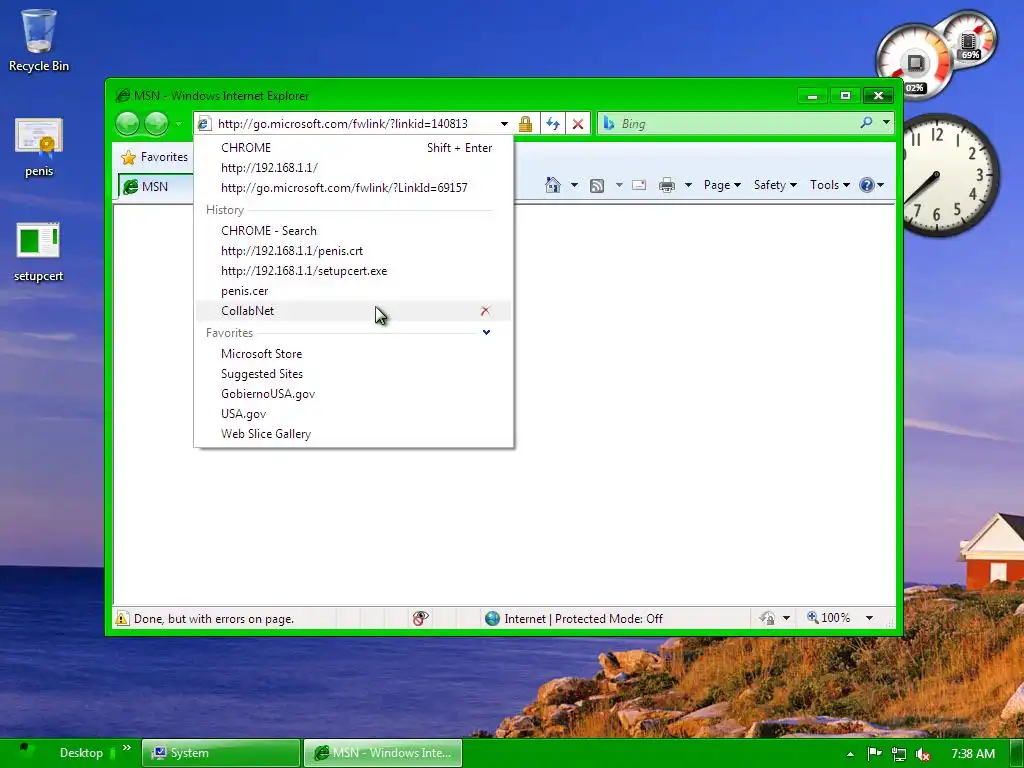Click the Back navigation arrow button
Screen dimensions: 1024x768
coord(127,123)
